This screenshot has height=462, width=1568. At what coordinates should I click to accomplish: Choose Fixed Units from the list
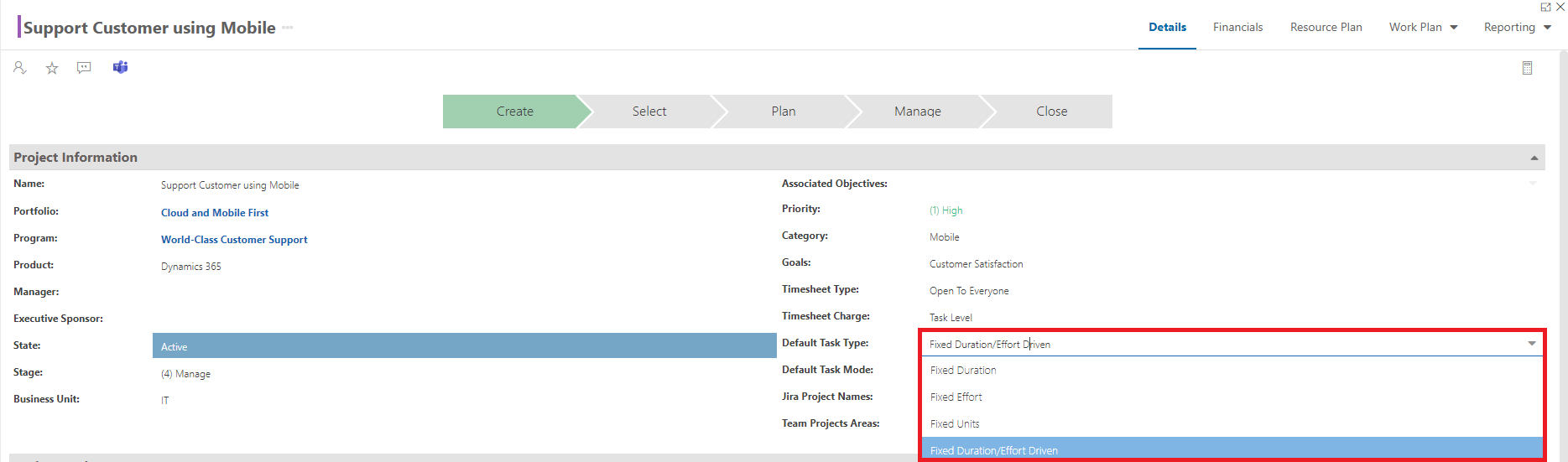(x=1232, y=423)
